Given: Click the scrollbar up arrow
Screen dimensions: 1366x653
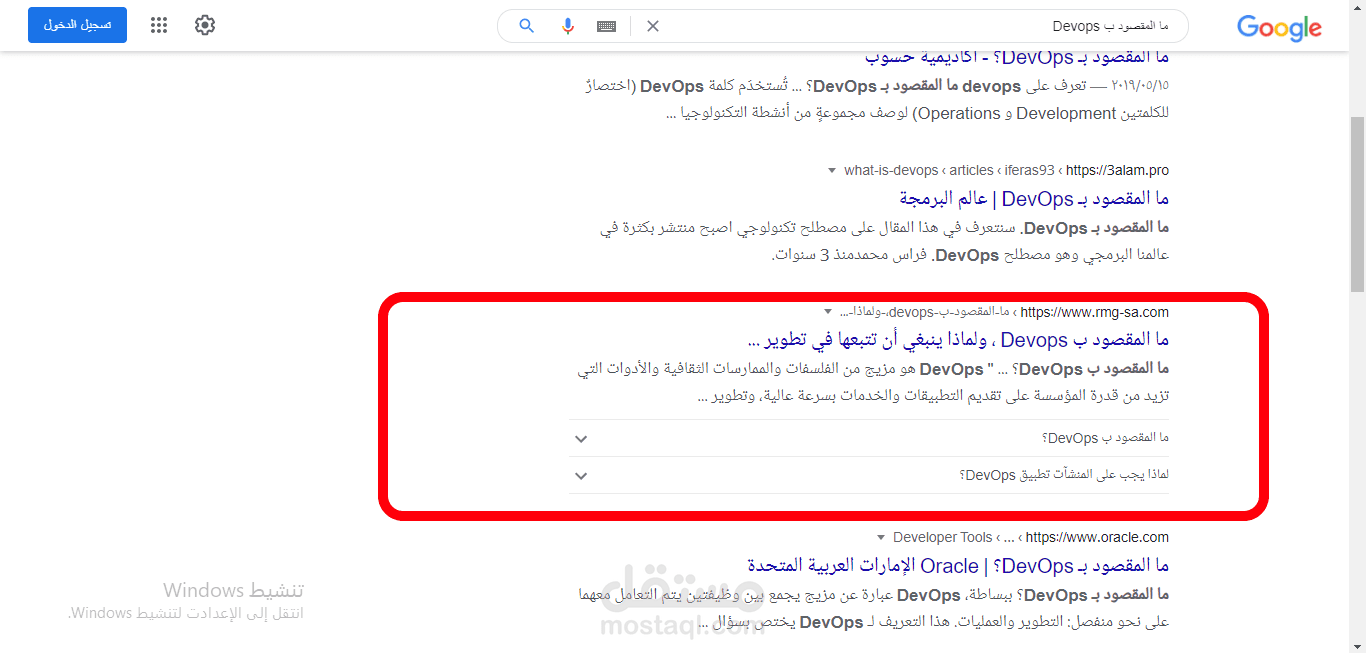Looking at the screenshot, I should pyautogui.click(x=1357, y=8).
